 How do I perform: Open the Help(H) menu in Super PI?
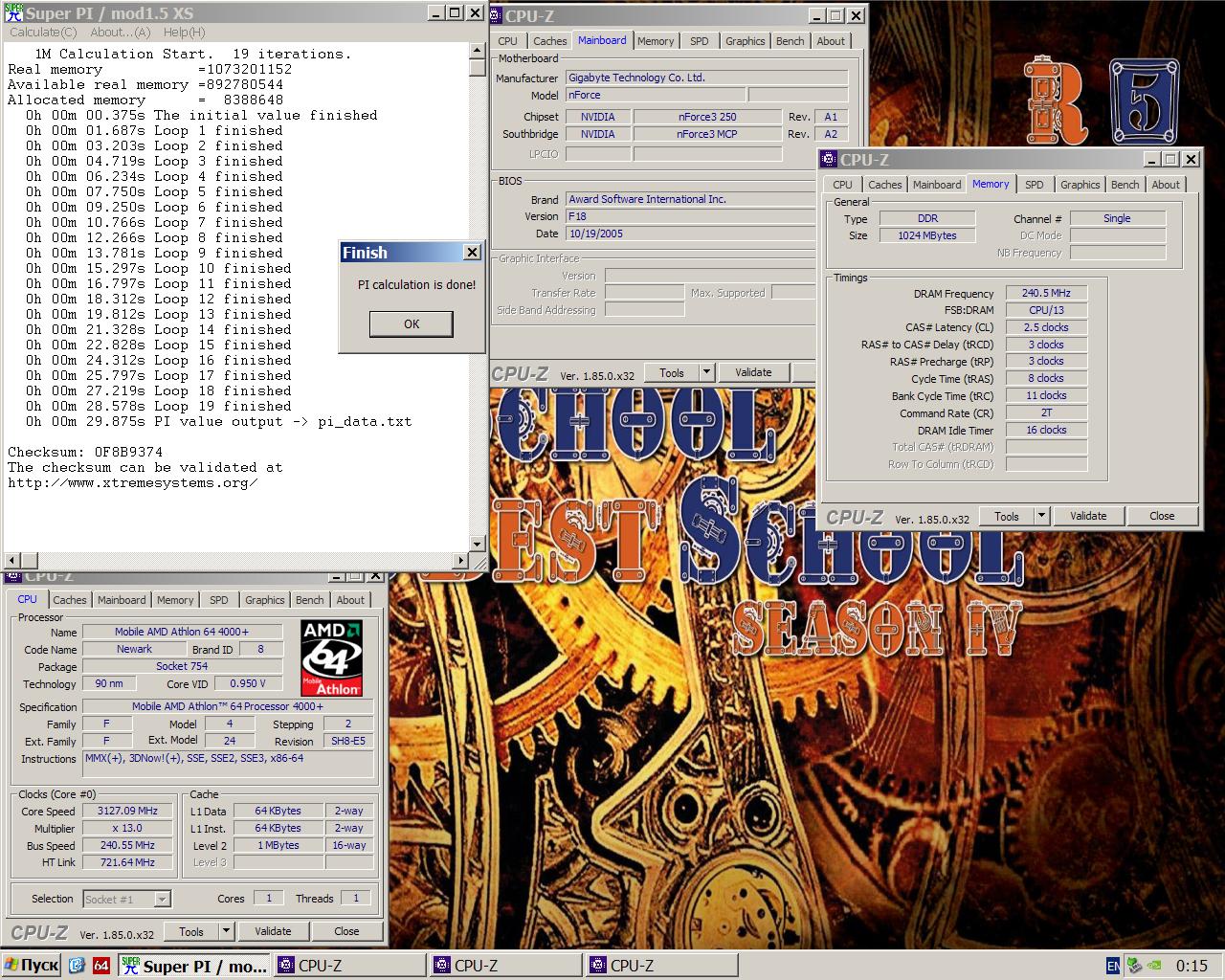[184, 33]
